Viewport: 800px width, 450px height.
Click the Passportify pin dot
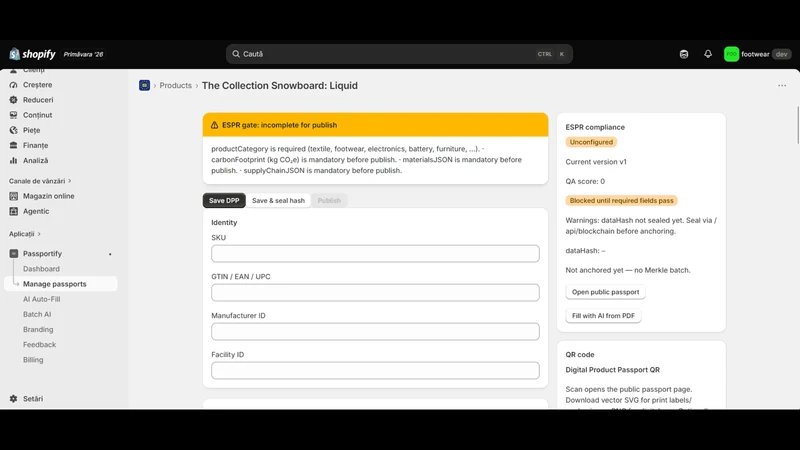pyautogui.click(x=110, y=254)
